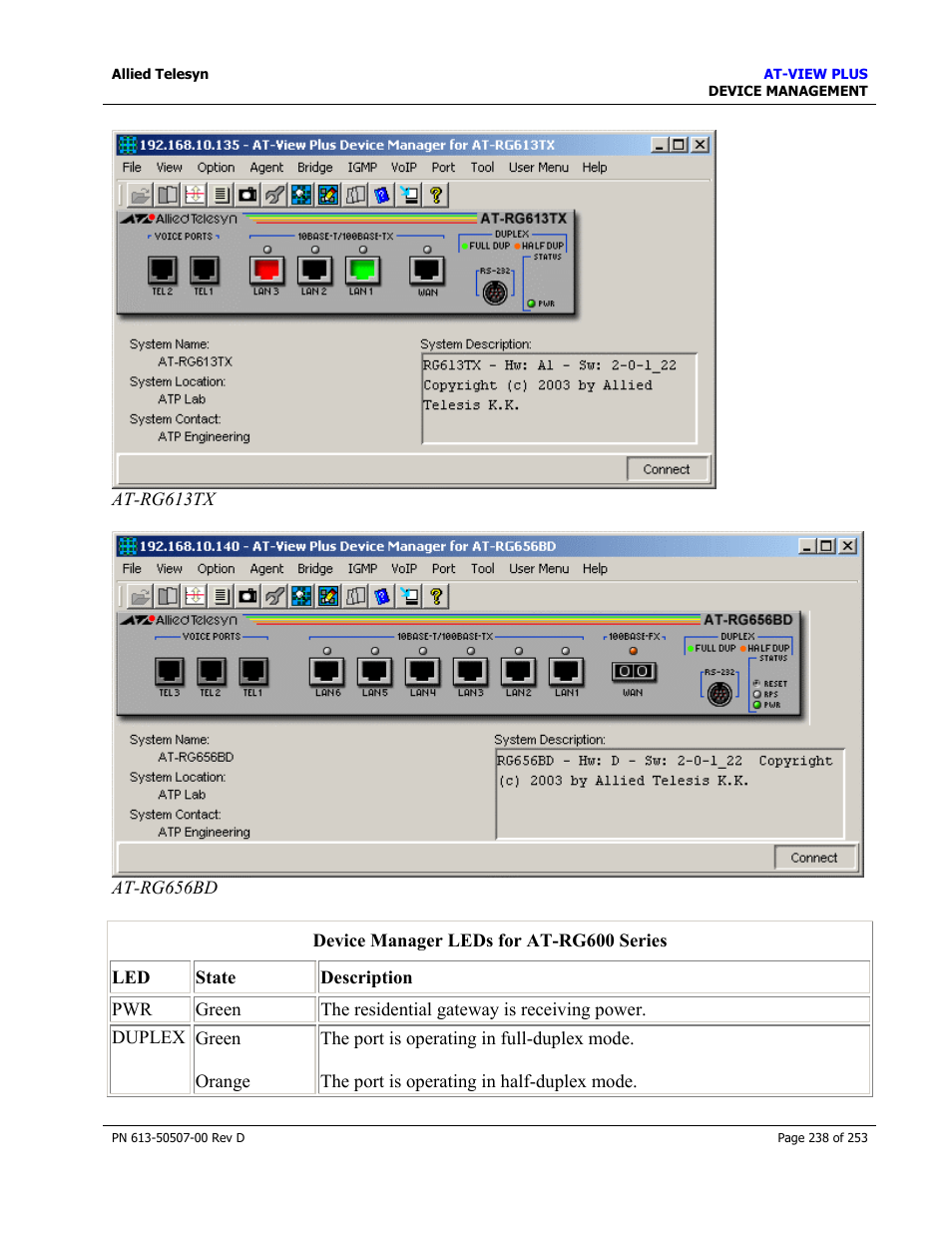Image resolution: width=952 pixels, height=1233 pixels.
Task: Open the VoIP menu in the RG613TX window
Action: pos(404,168)
